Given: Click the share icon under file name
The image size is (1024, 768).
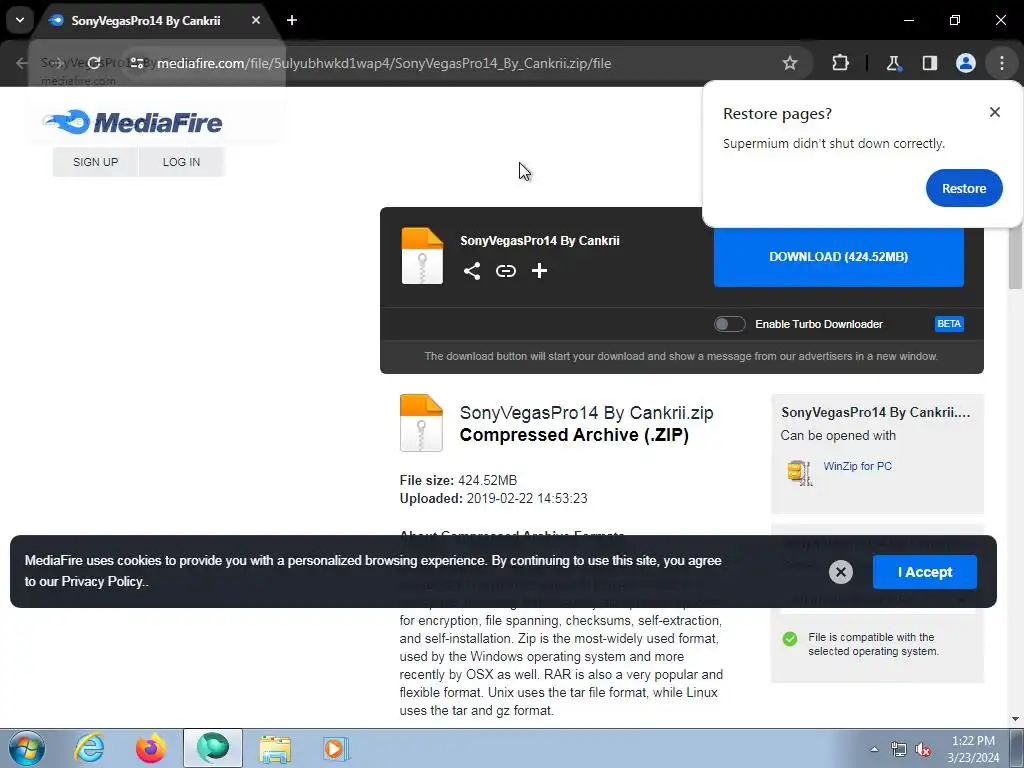Looking at the screenshot, I should pyautogui.click(x=472, y=271).
